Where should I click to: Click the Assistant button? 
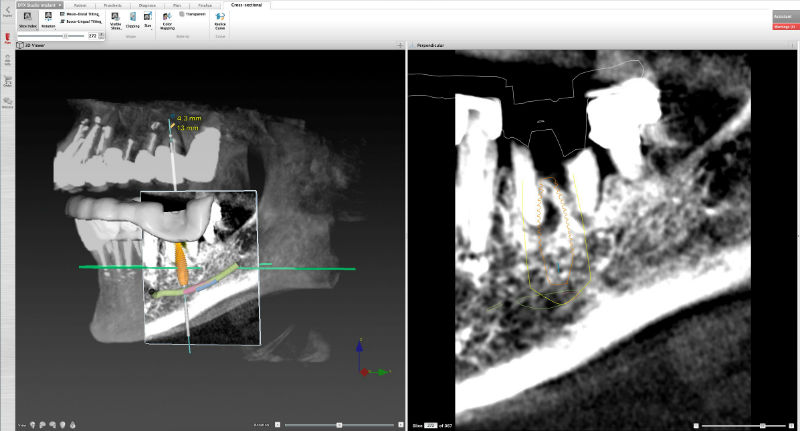click(785, 17)
